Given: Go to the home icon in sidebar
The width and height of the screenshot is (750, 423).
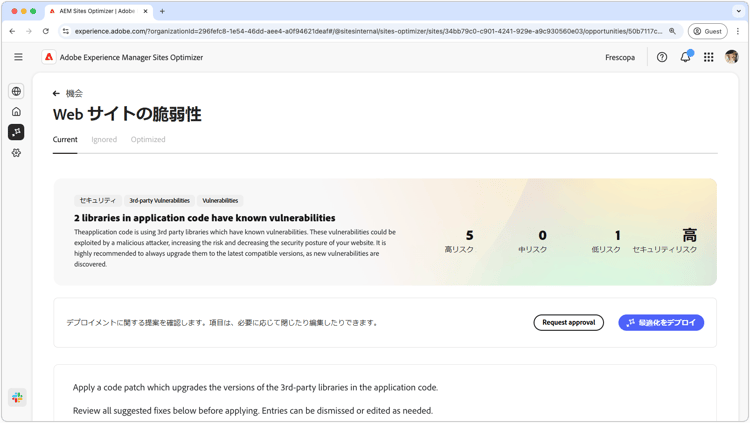Looking at the screenshot, I should 16,111.
